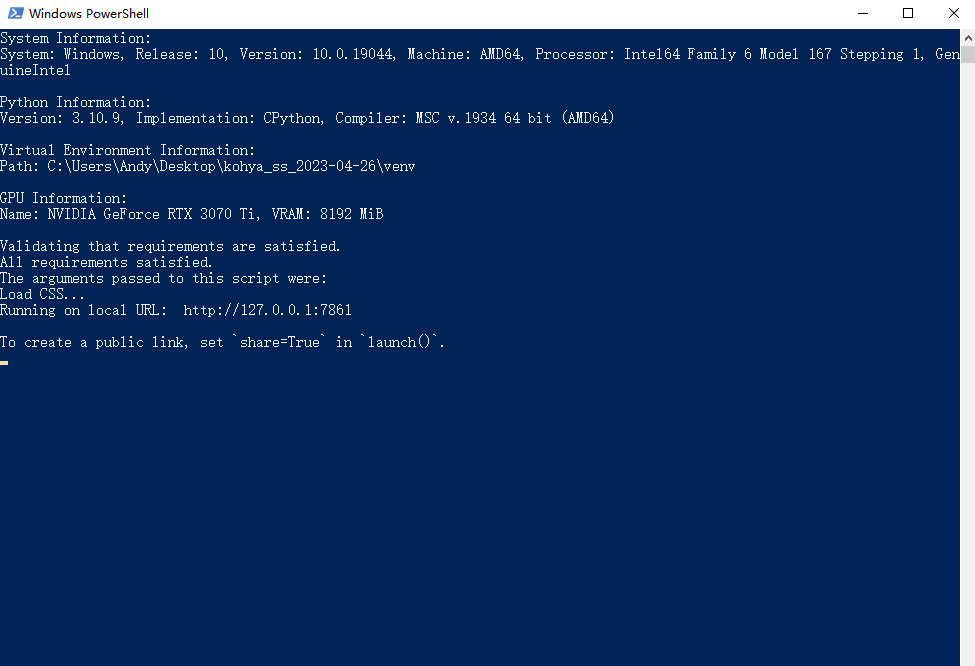975x666 pixels.
Task: Click the kohya_ss venv path text
Action: click(x=231, y=166)
